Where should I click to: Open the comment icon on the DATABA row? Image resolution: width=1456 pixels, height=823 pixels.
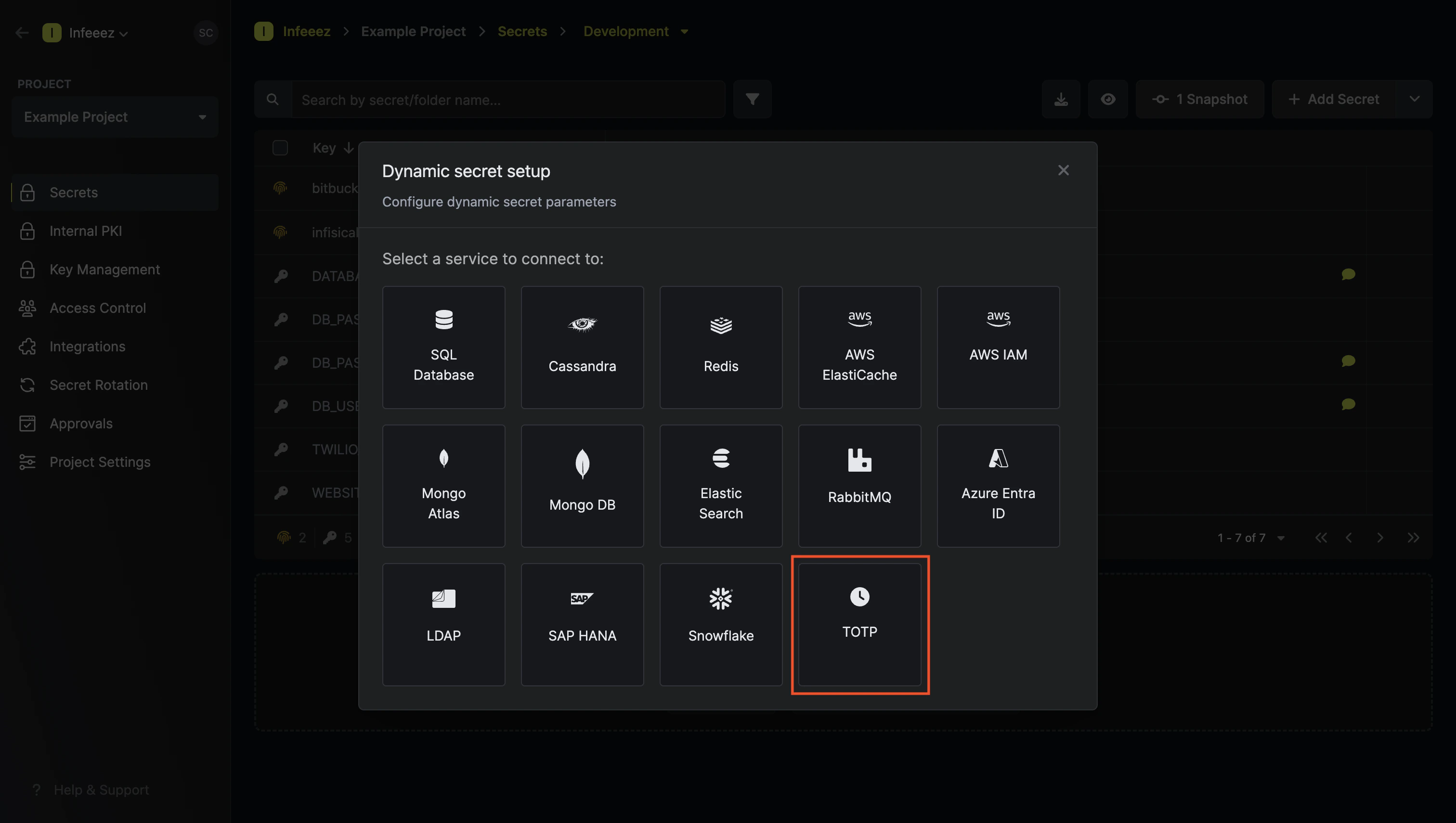click(x=1348, y=275)
